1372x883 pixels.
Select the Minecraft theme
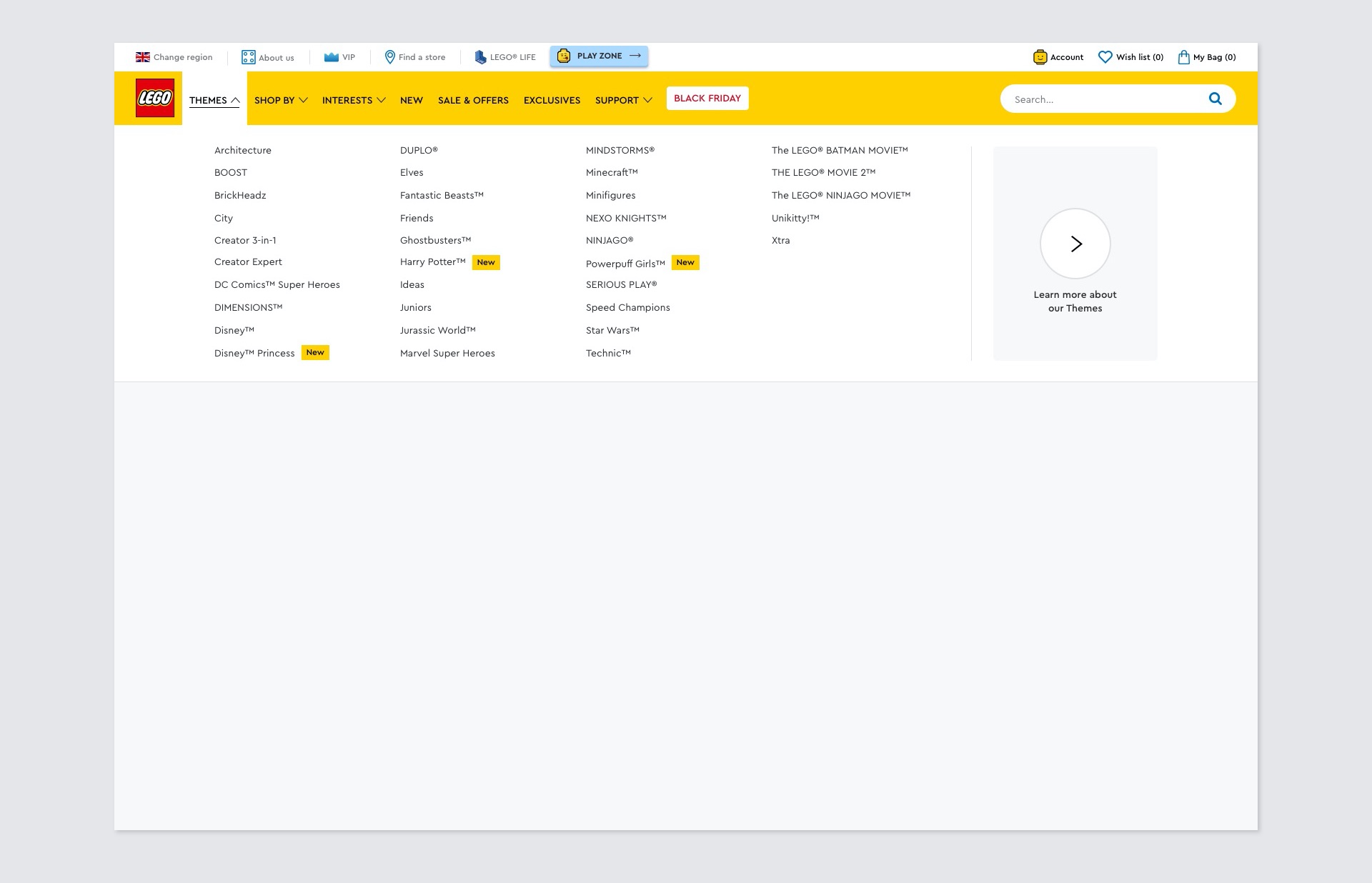click(612, 172)
